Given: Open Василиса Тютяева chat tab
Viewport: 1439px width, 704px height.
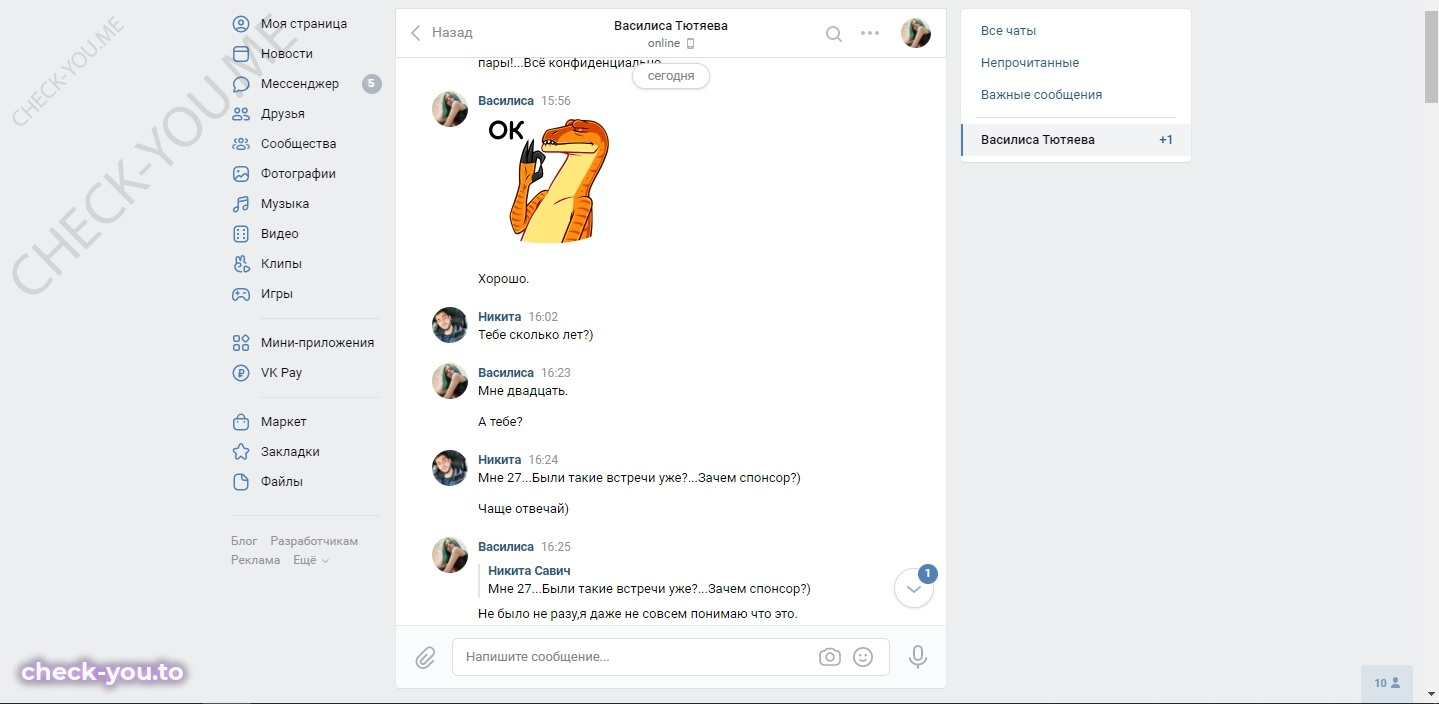Looking at the screenshot, I should click(1076, 140).
